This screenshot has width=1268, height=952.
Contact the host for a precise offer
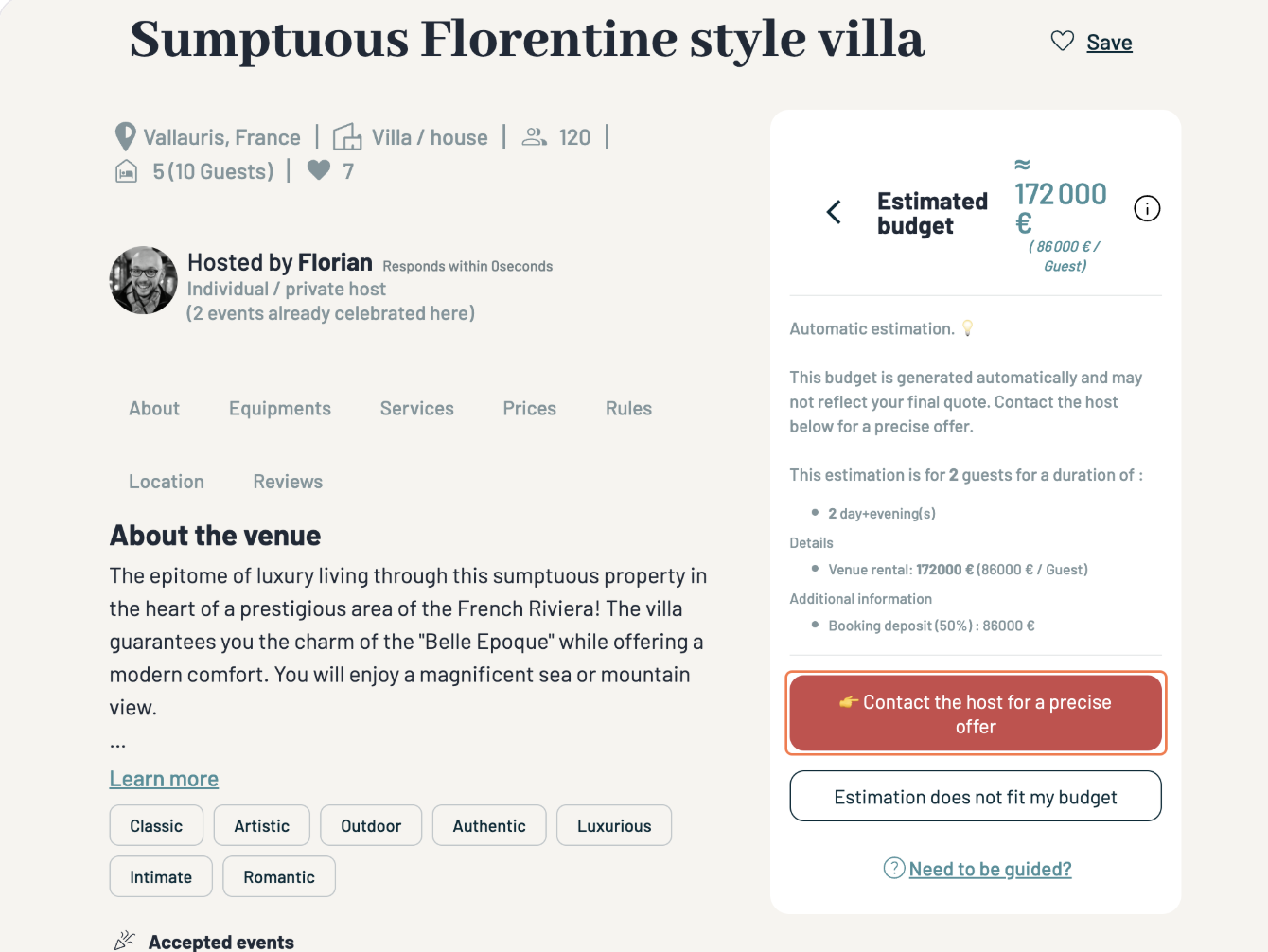click(x=976, y=714)
